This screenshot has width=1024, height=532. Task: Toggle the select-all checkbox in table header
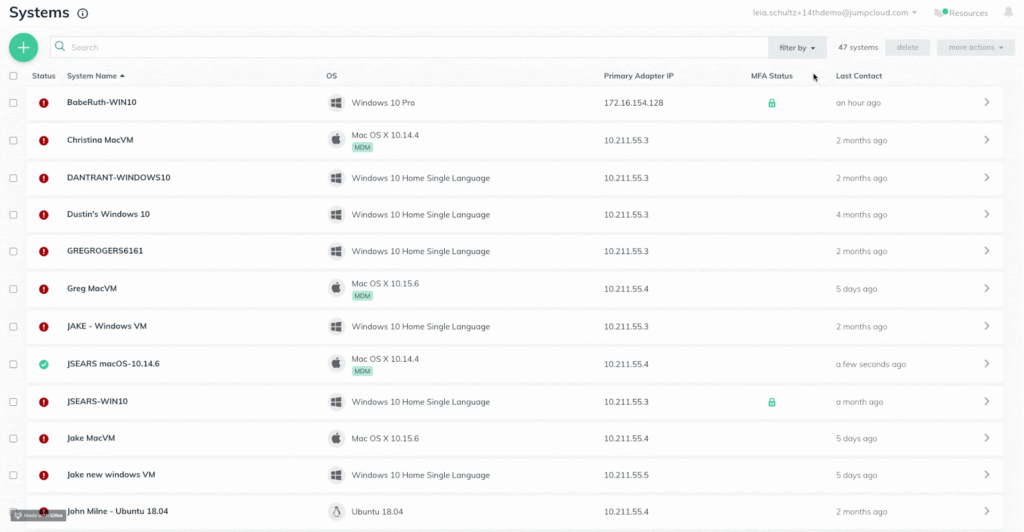[13, 76]
